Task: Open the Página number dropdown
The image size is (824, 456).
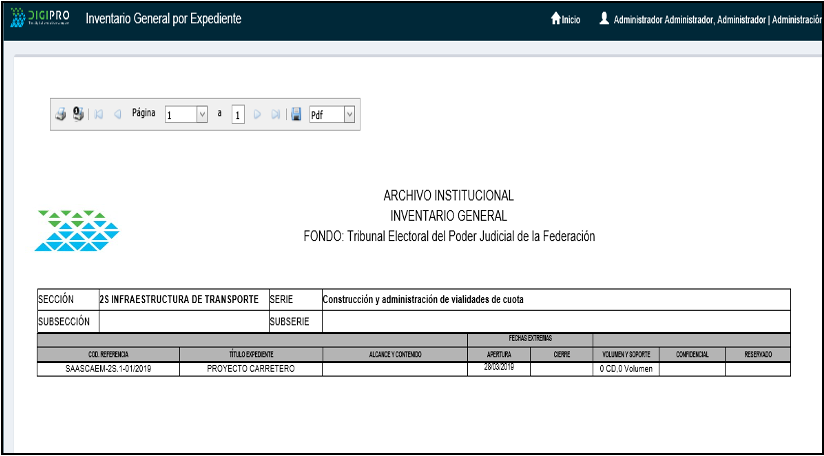Action: click(202, 115)
